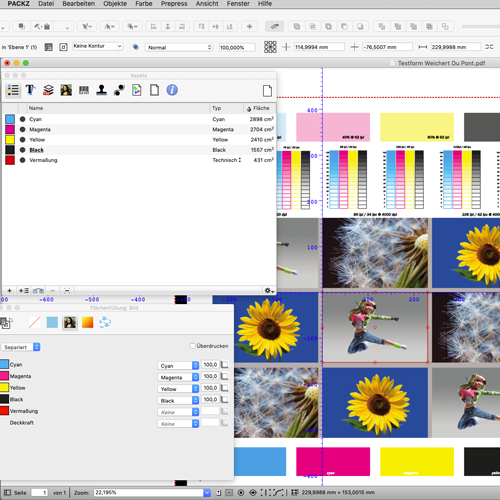Select the 'no fill' red slash icon
The height and width of the screenshot is (500, 500).
click(35, 322)
